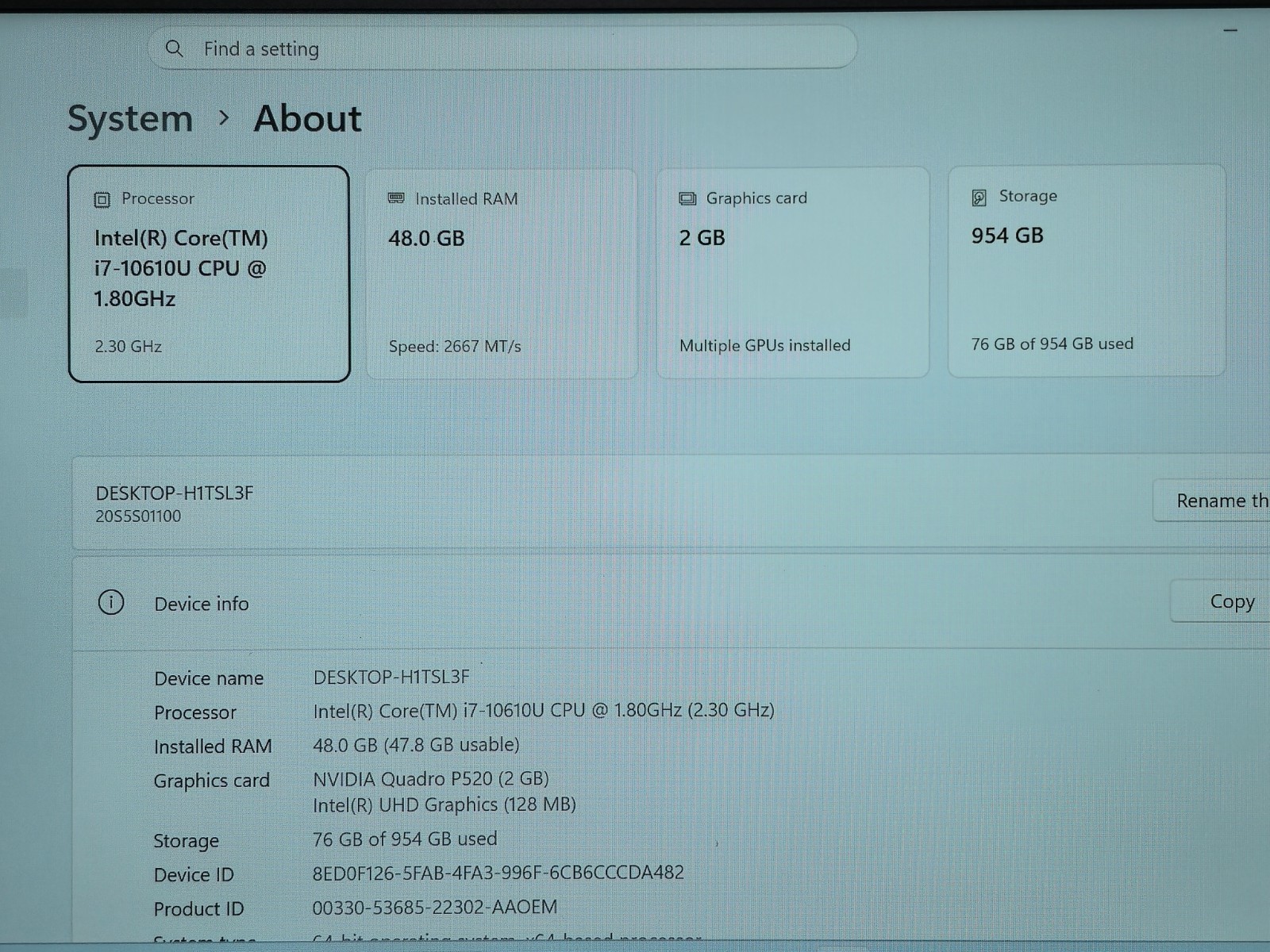Click the Installed RAM memory icon
The width and height of the screenshot is (1270, 952).
click(396, 198)
